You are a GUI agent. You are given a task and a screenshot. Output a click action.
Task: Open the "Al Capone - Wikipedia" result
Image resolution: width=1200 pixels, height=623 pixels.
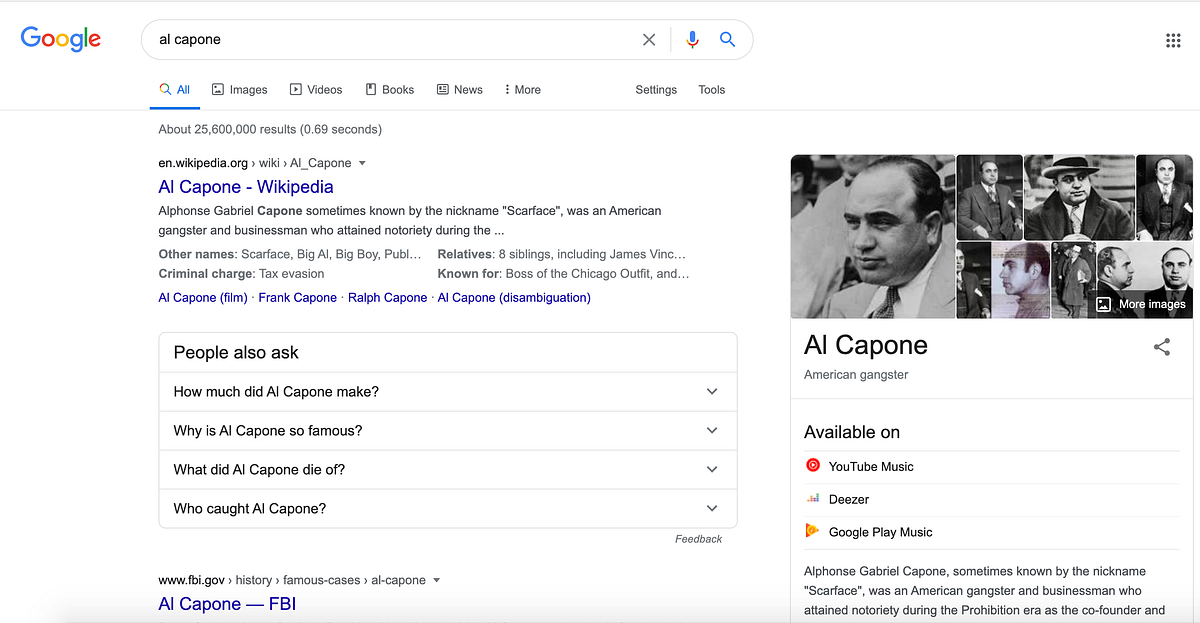point(246,187)
